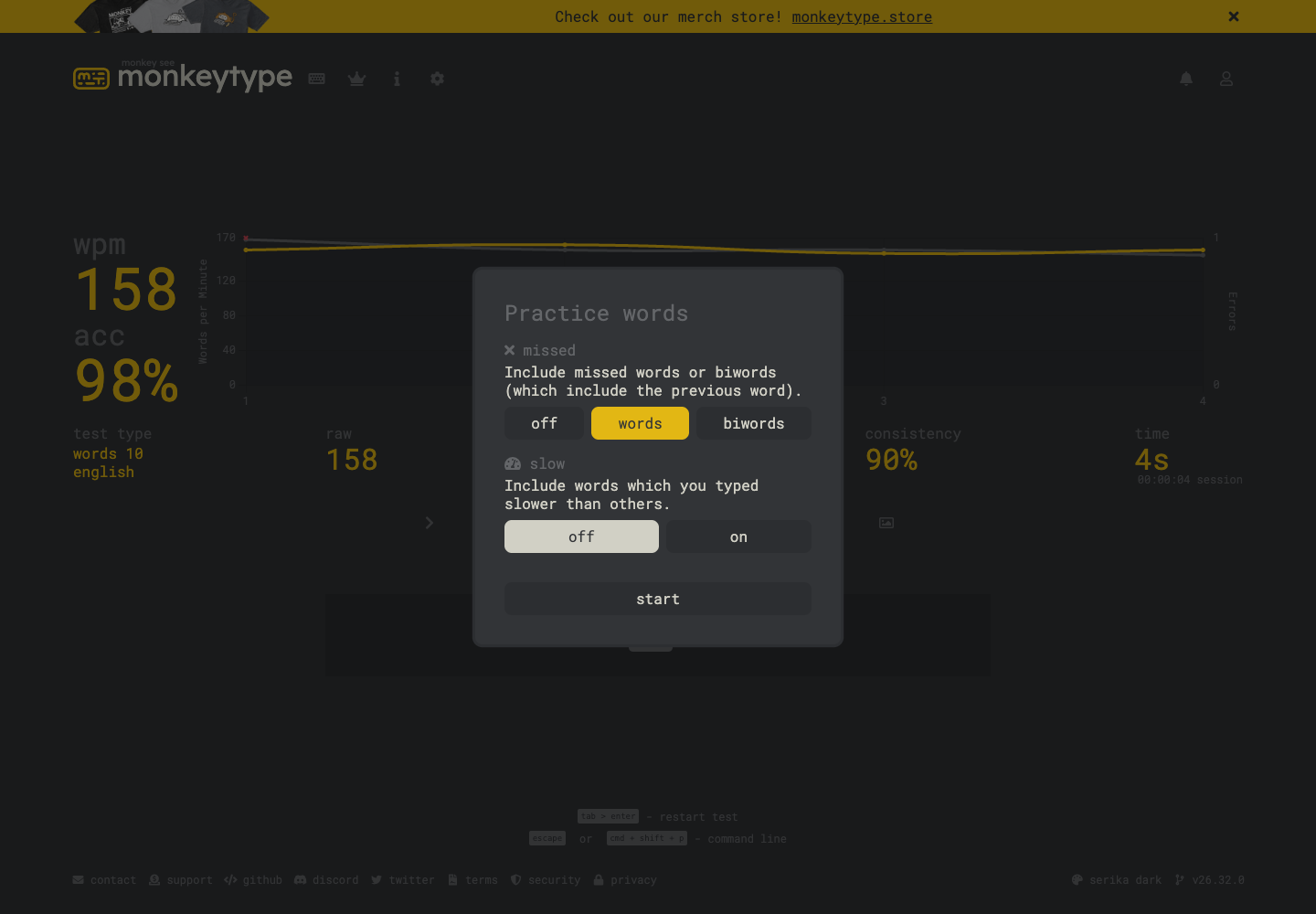Click the 'english' language text

click(x=103, y=473)
